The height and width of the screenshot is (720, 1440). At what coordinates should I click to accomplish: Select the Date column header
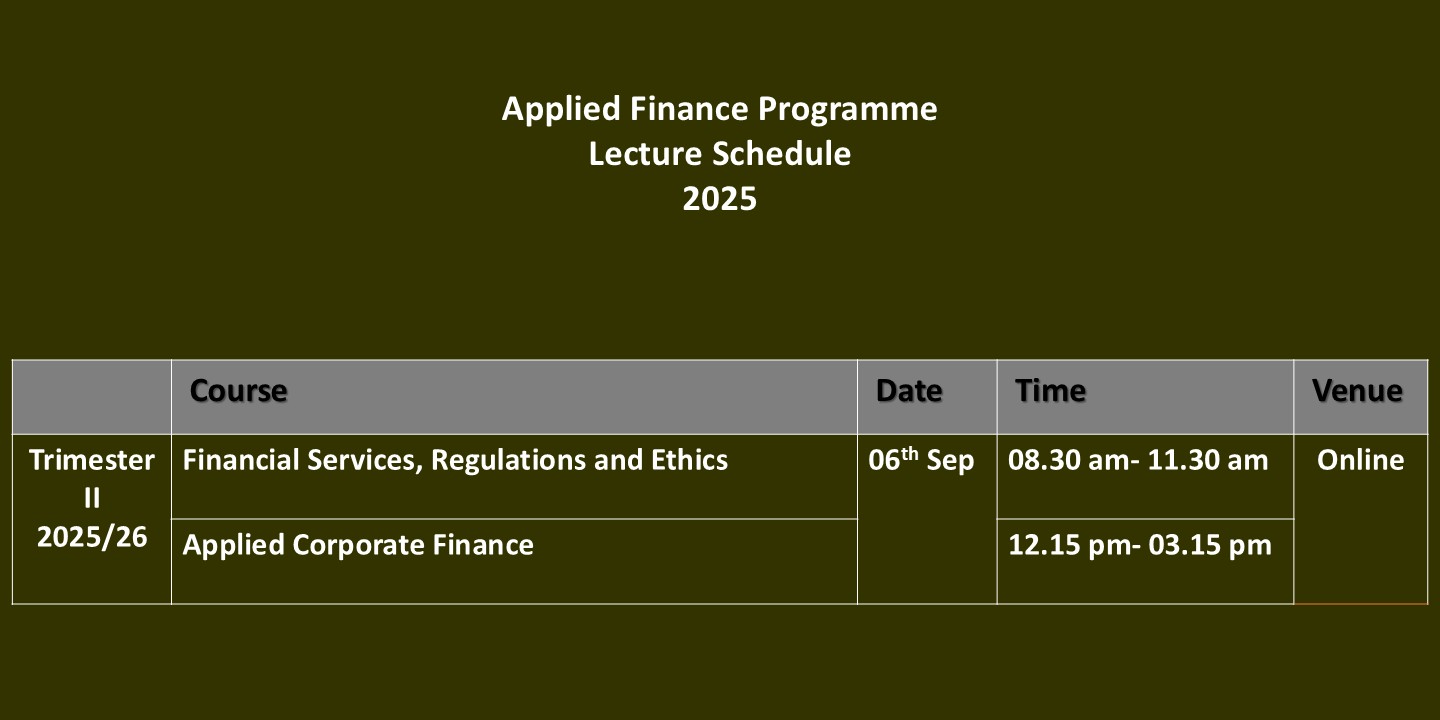pyautogui.click(x=909, y=391)
